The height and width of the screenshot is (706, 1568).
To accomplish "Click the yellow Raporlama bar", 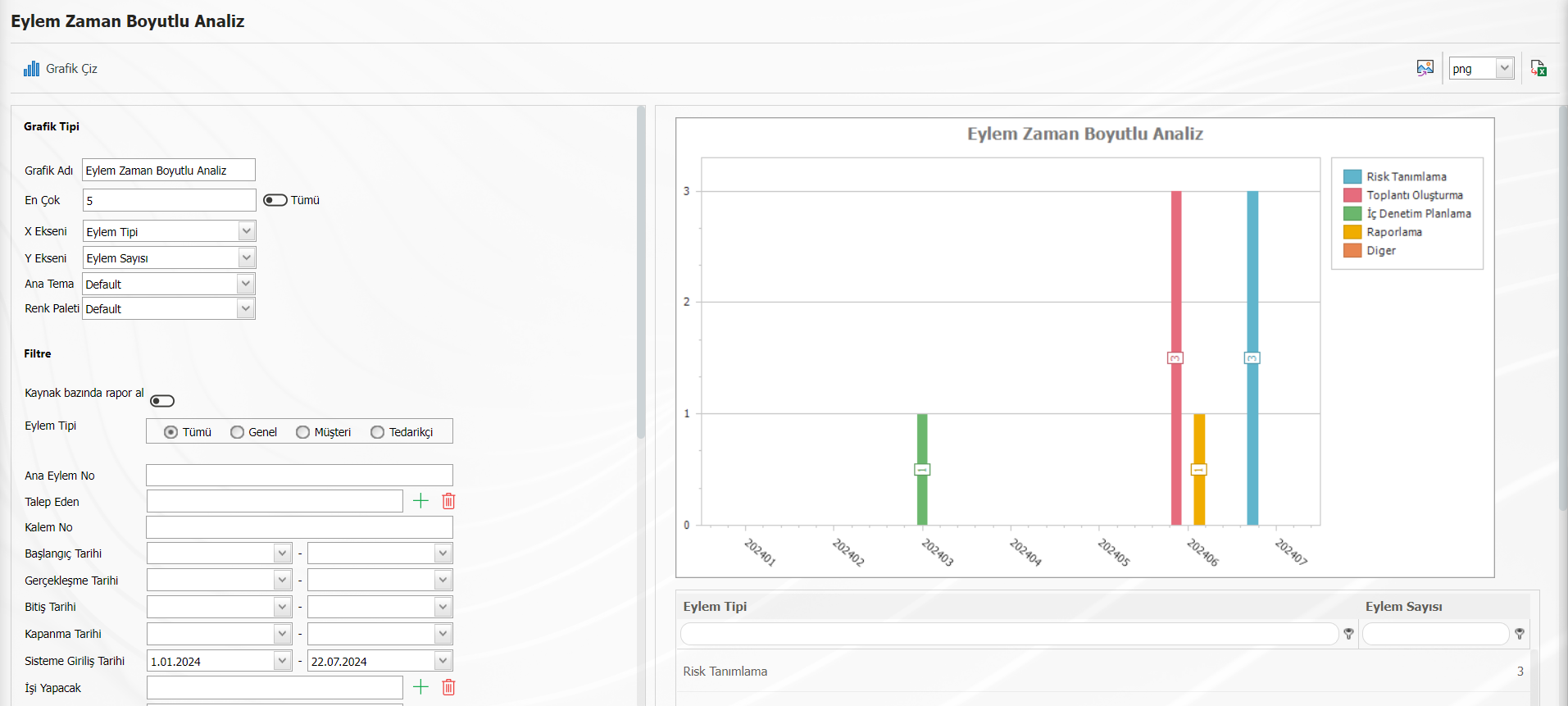I will click(x=1199, y=469).
